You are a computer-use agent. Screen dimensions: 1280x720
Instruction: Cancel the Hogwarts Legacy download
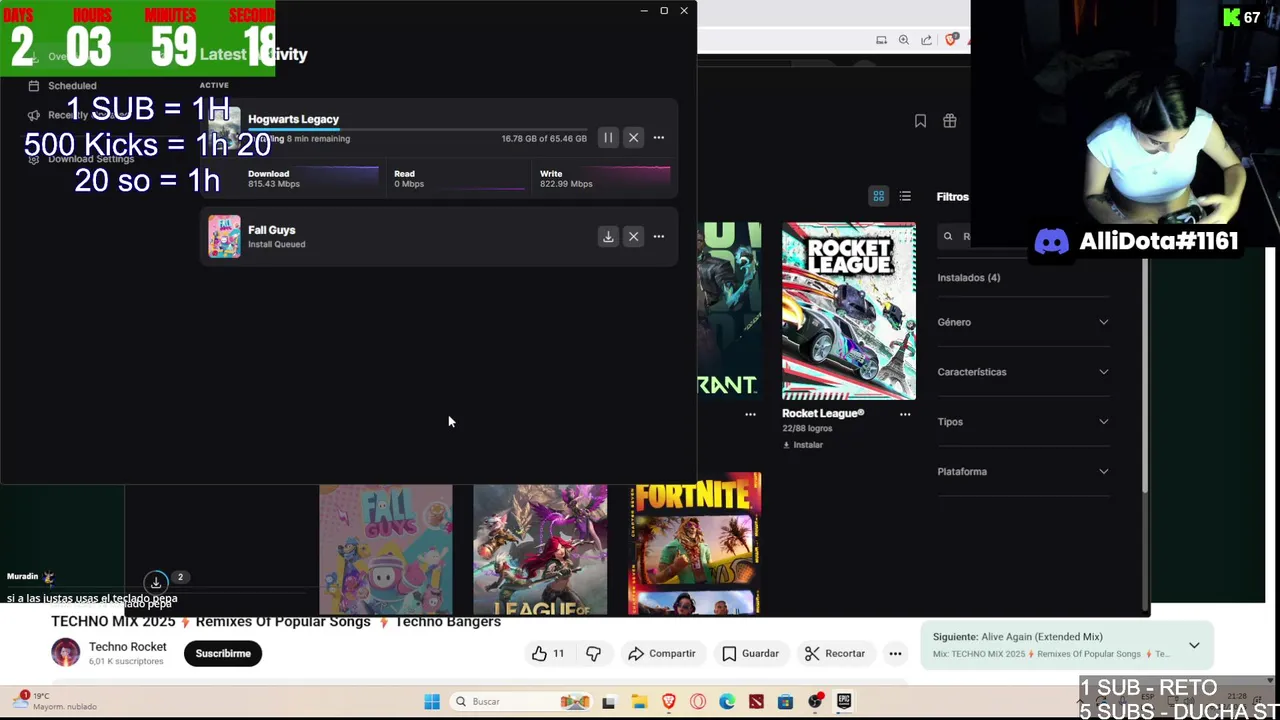[x=633, y=138]
